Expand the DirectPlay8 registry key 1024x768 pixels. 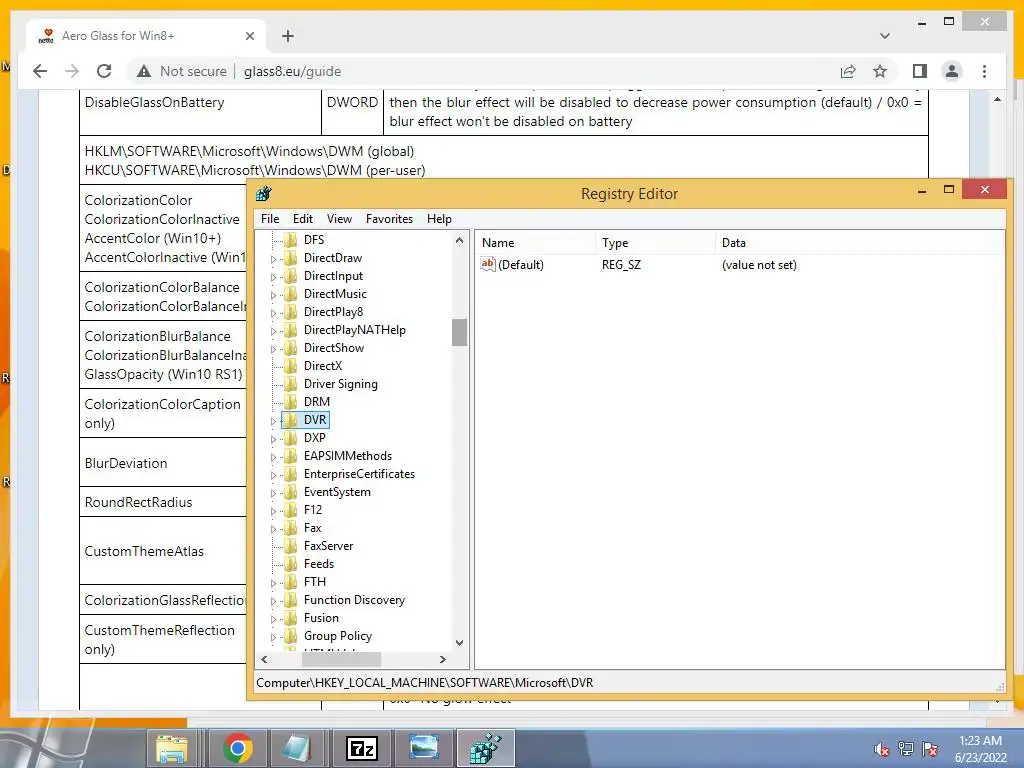click(274, 313)
